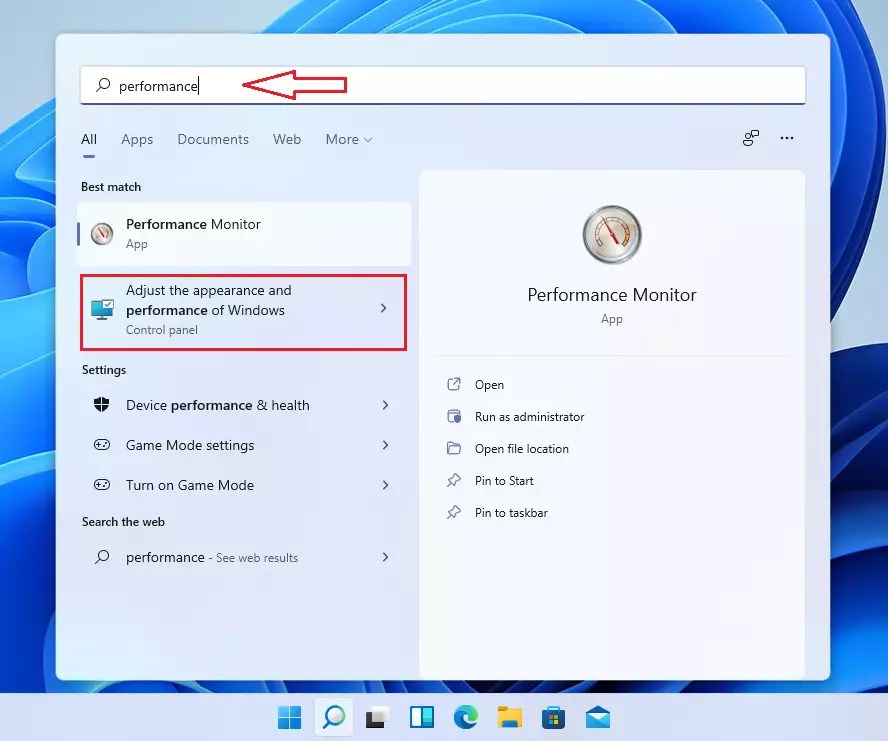Screen dimensions: 888x741
Task: Expand the Turn on Game Mode chevron
Action: [x=386, y=485]
